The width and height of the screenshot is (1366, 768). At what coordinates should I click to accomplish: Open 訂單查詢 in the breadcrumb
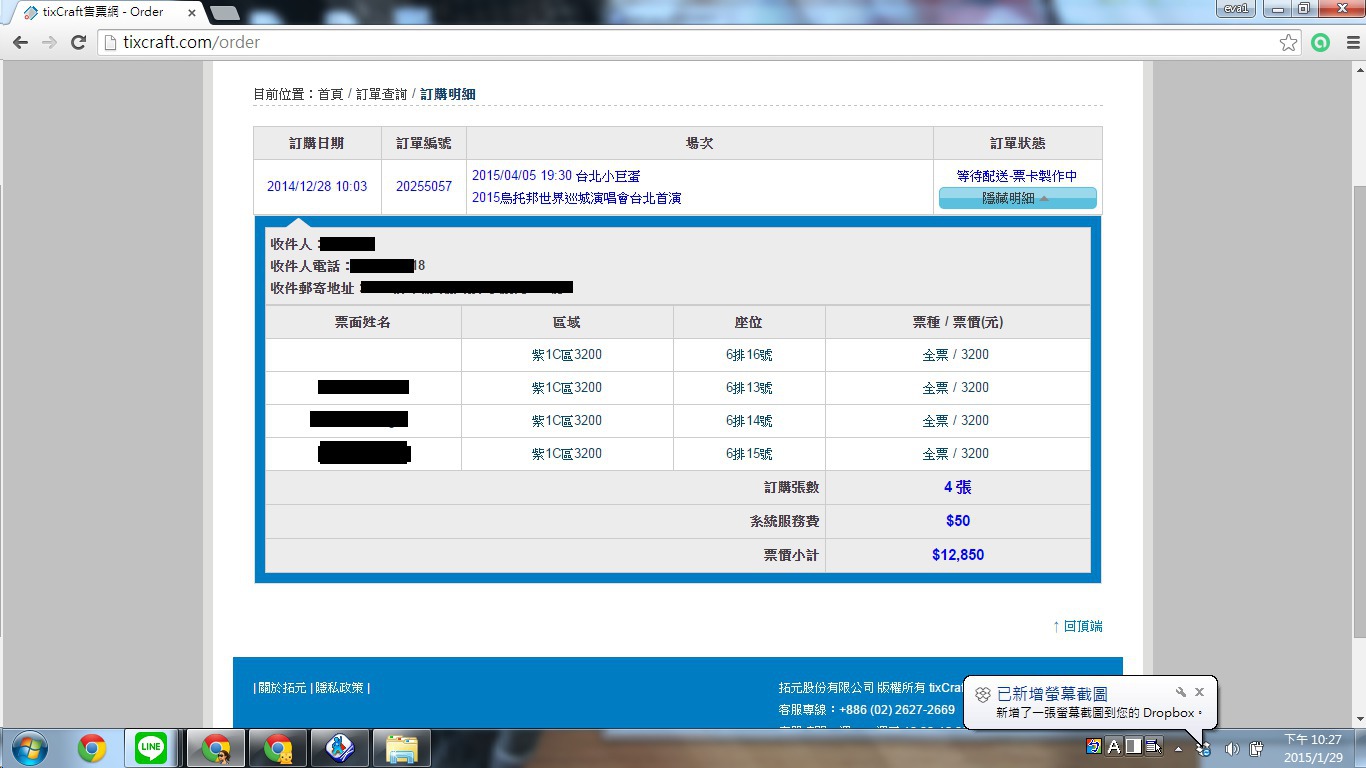381,94
